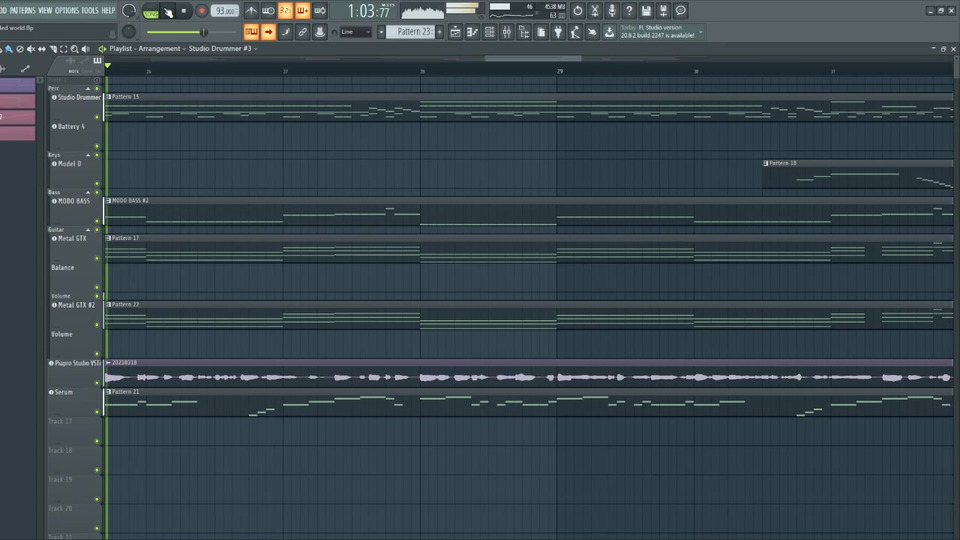The height and width of the screenshot is (540, 960).
Task: Collapse the Guitar track group
Action: tap(88, 230)
